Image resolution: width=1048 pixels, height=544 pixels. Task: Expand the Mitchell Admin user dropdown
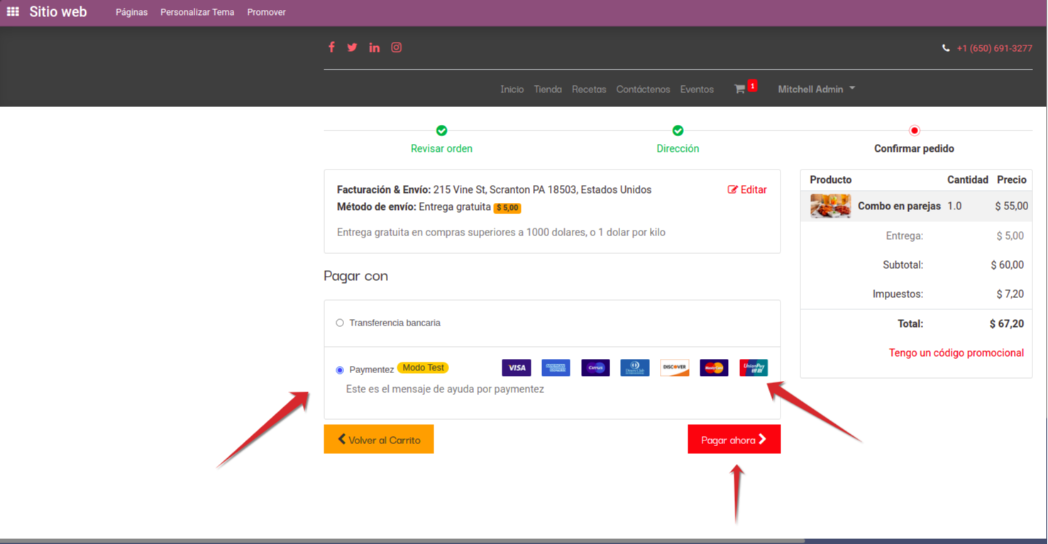pyautogui.click(x=816, y=89)
